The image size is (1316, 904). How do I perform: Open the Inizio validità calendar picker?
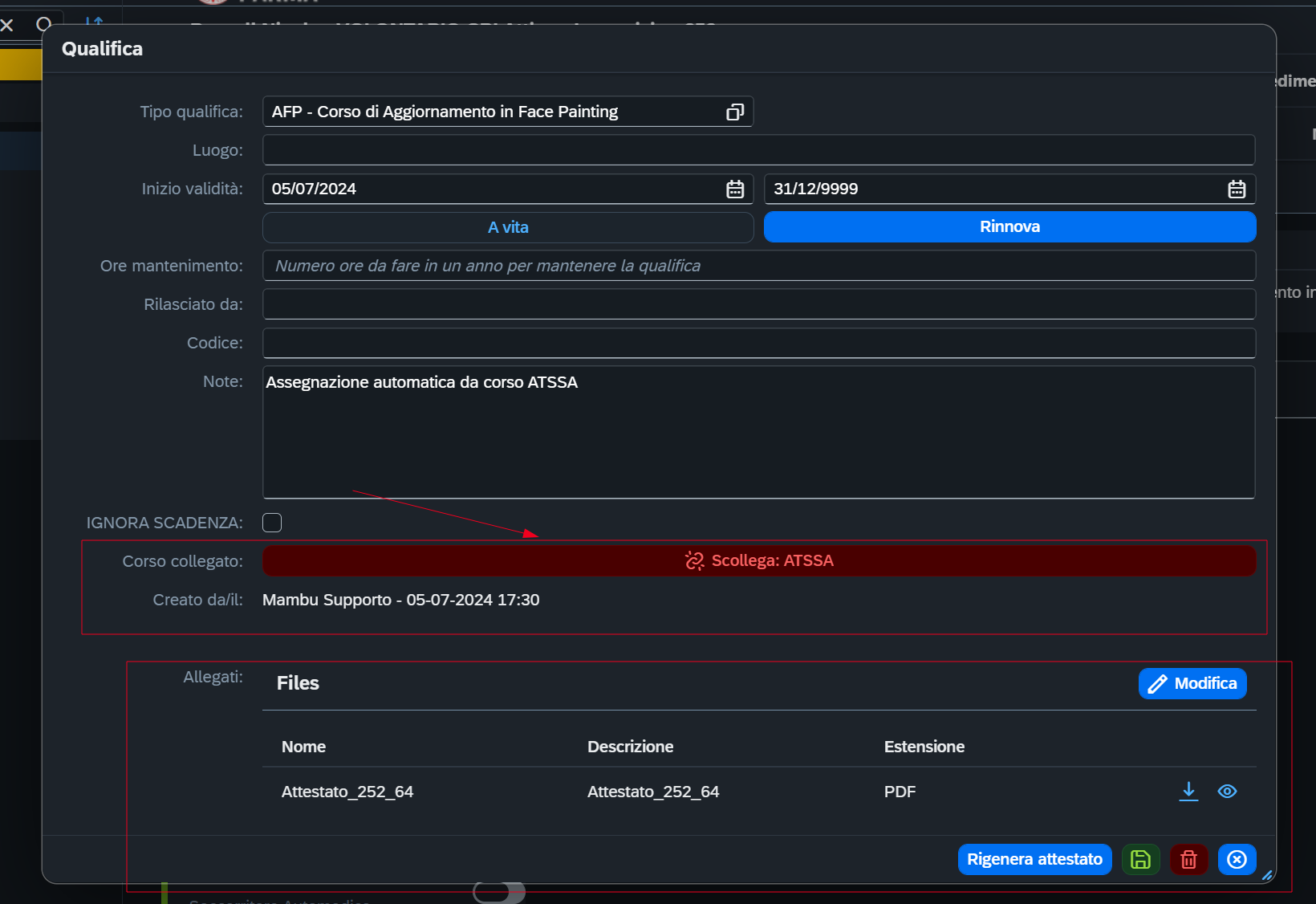[735, 189]
